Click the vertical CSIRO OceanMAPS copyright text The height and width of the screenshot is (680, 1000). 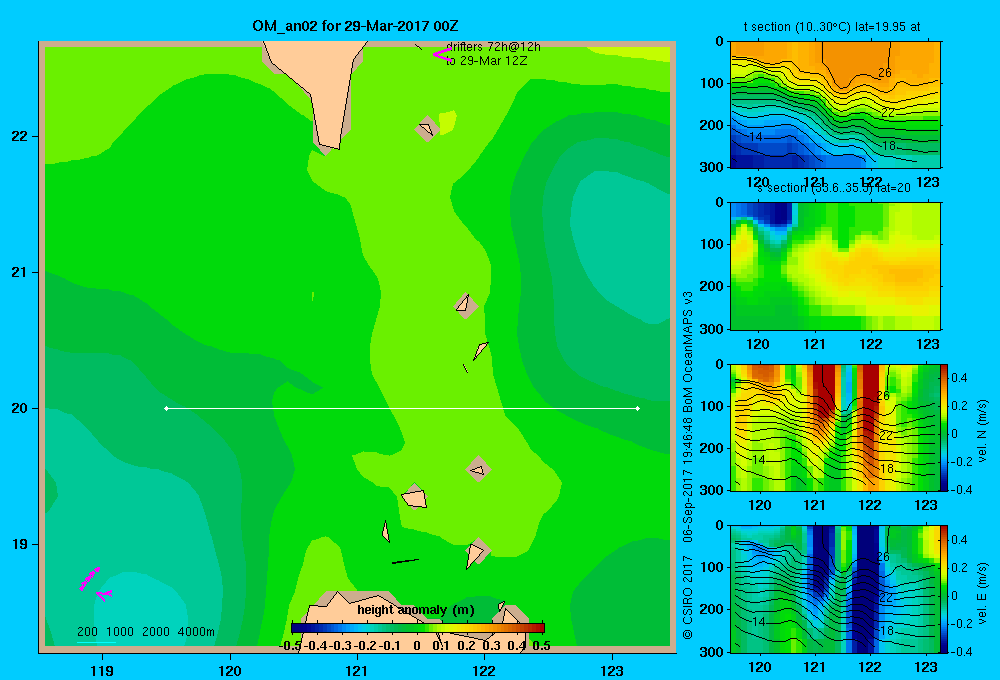[x=688, y=466]
